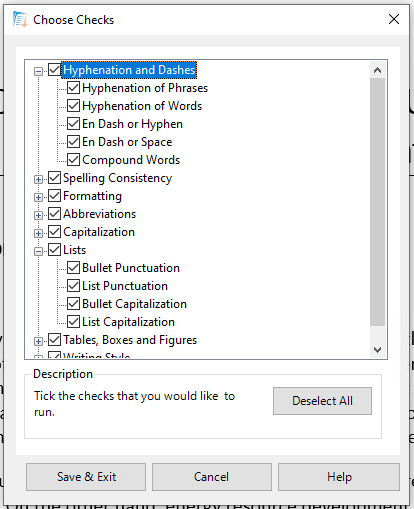The height and width of the screenshot is (509, 414).
Task: Select the Hyphenation of Phrases label
Action: (x=145, y=88)
